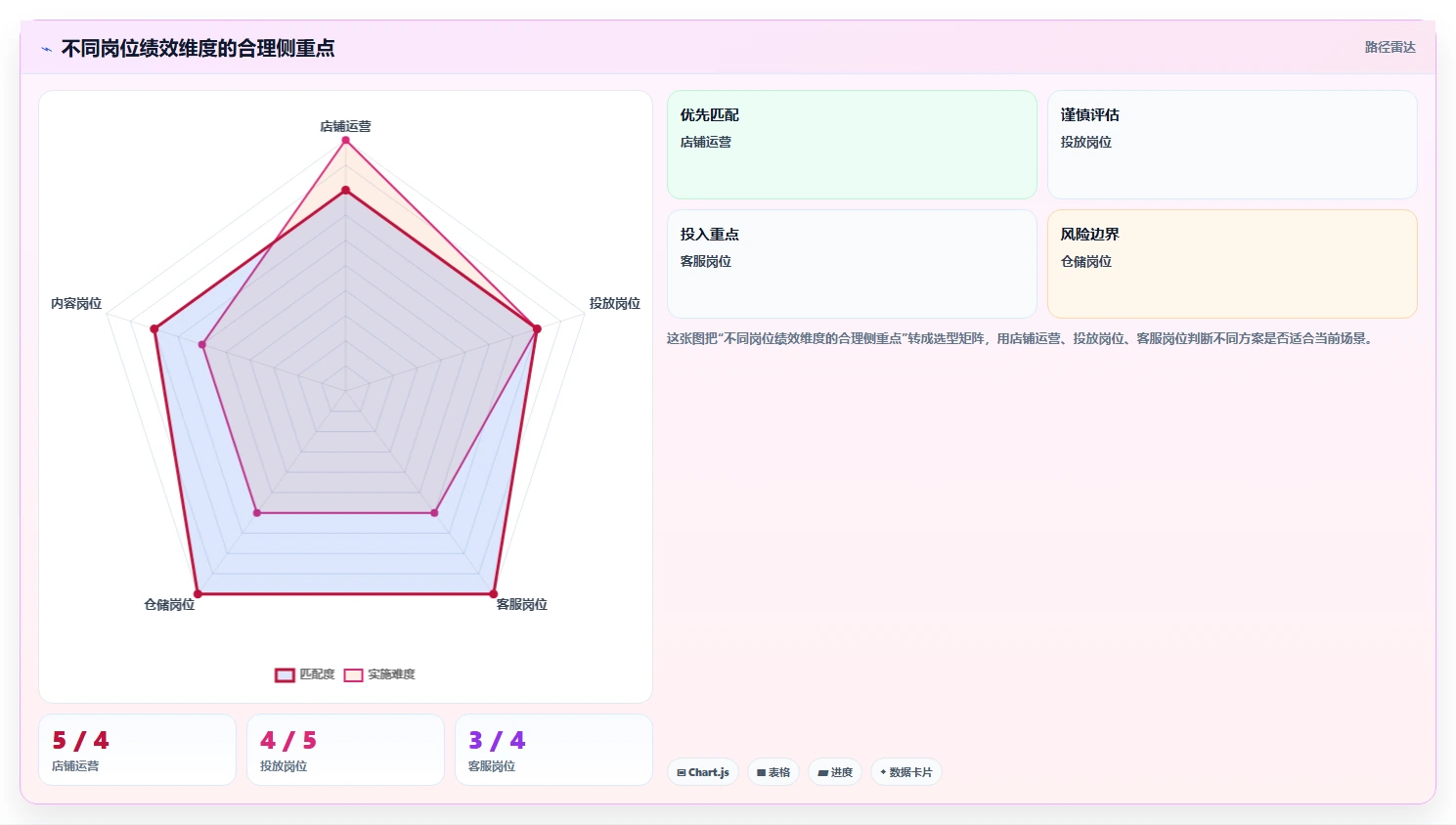This screenshot has height=825, width=1456.
Task: Click the title 不同岗位绩效维度的合理侧重点
Action: (x=199, y=48)
